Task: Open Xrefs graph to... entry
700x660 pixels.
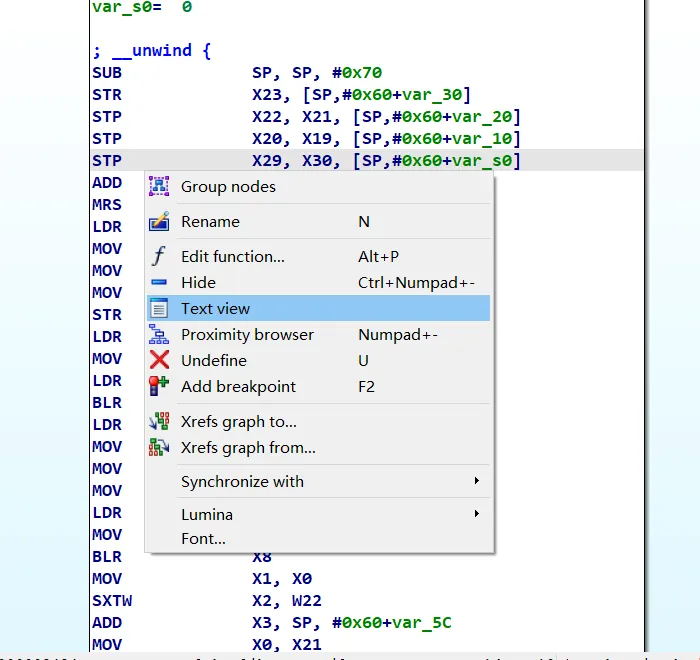Action: pyautogui.click(x=319, y=422)
